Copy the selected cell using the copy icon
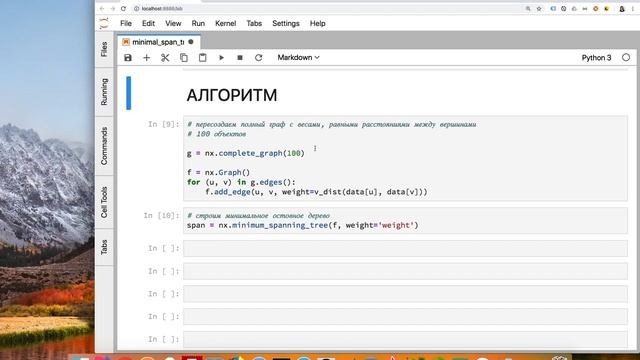 (x=184, y=58)
